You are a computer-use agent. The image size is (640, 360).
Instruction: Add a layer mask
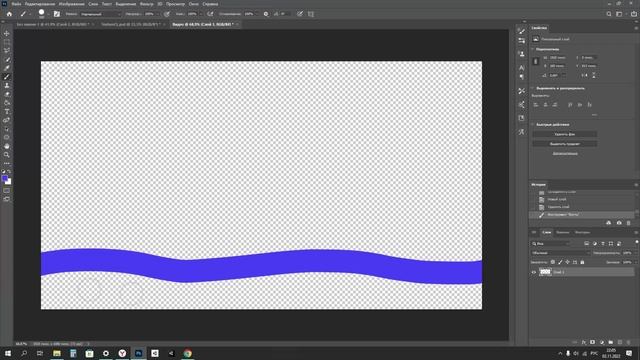click(593, 342)
